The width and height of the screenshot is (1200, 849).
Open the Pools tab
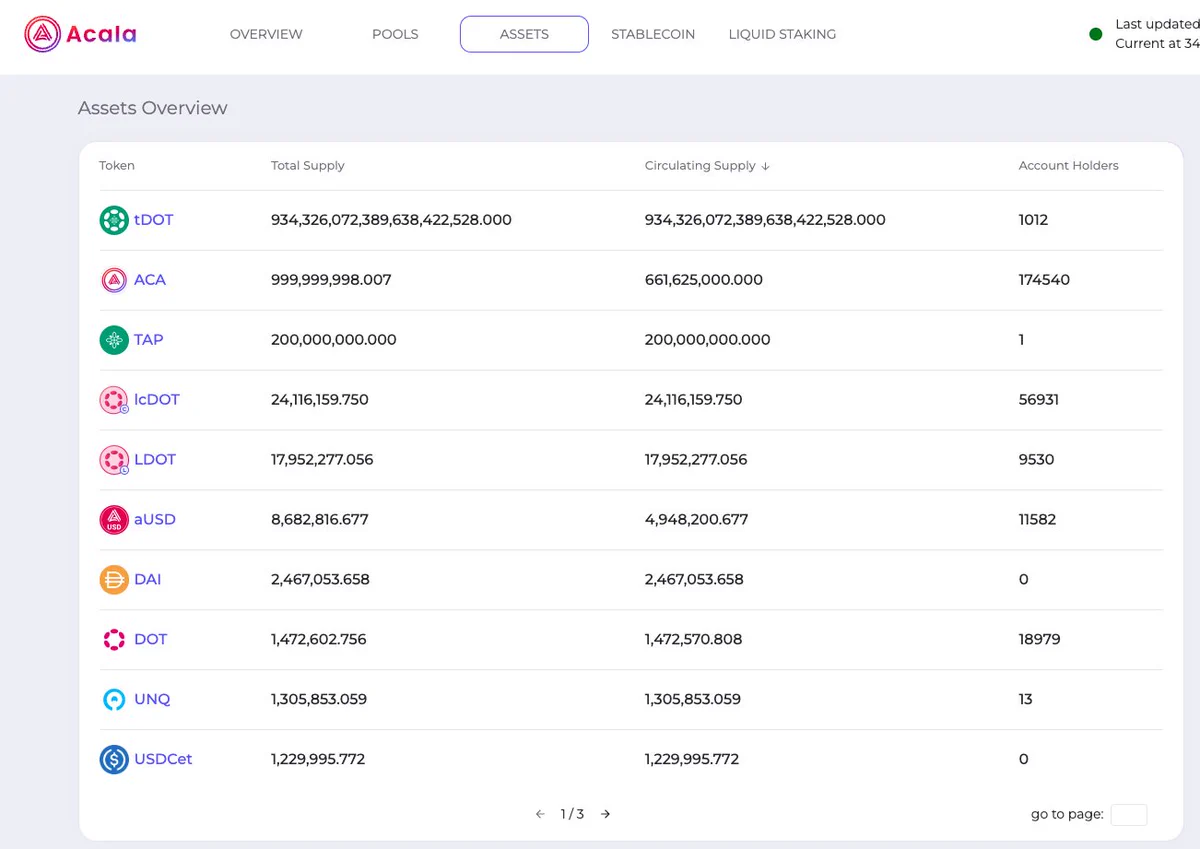point(395,34)
